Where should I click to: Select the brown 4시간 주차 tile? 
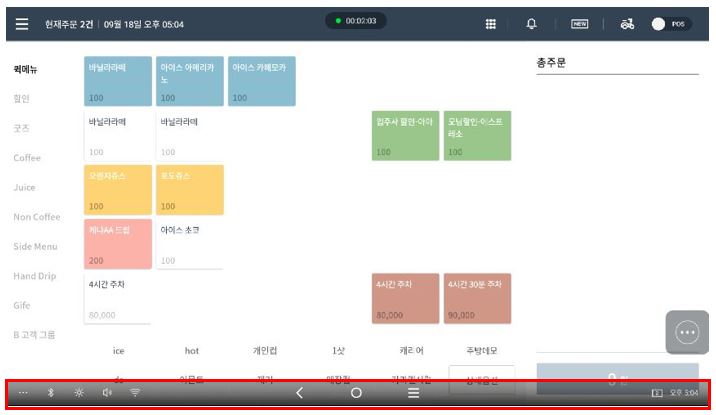pyautogui.click(x=405, y=299)
